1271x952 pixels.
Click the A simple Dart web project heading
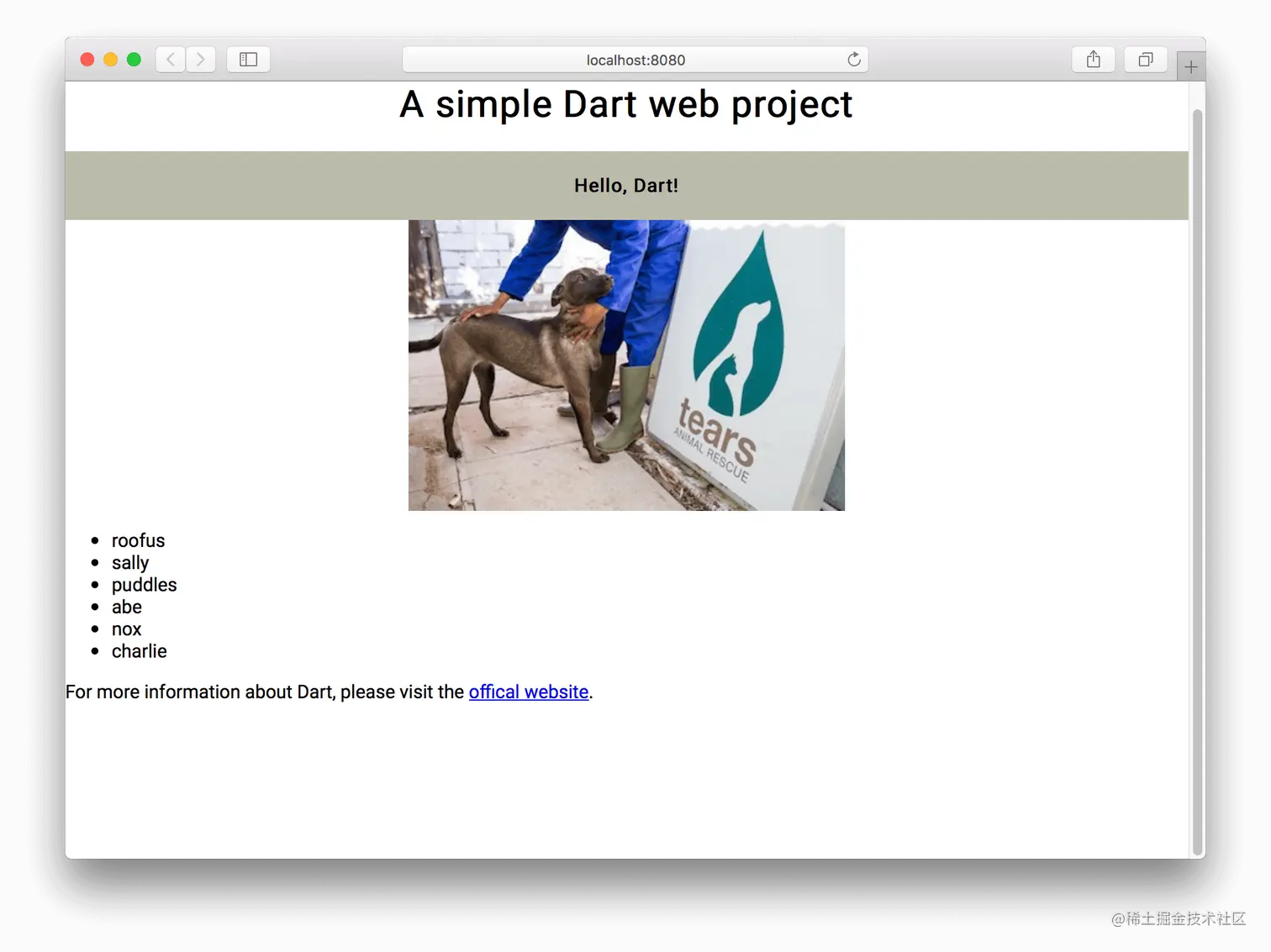point(626,105)
